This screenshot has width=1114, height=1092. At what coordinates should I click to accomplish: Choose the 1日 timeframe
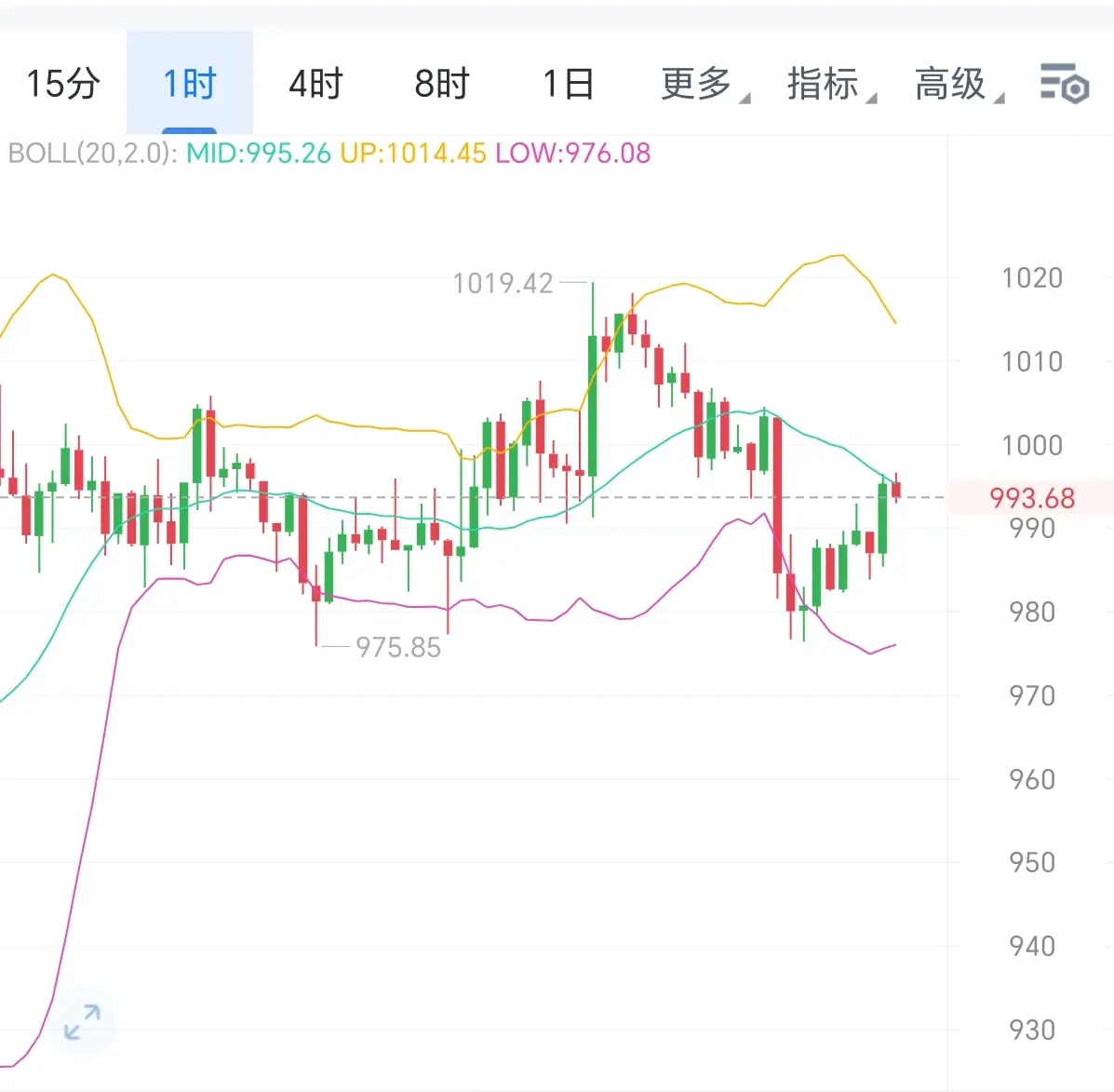[568, 84]
